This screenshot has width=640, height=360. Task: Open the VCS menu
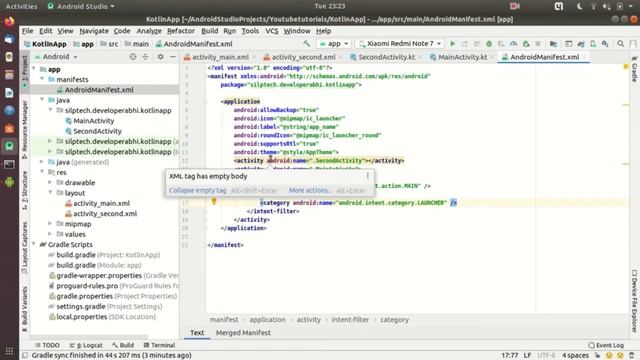271,31
